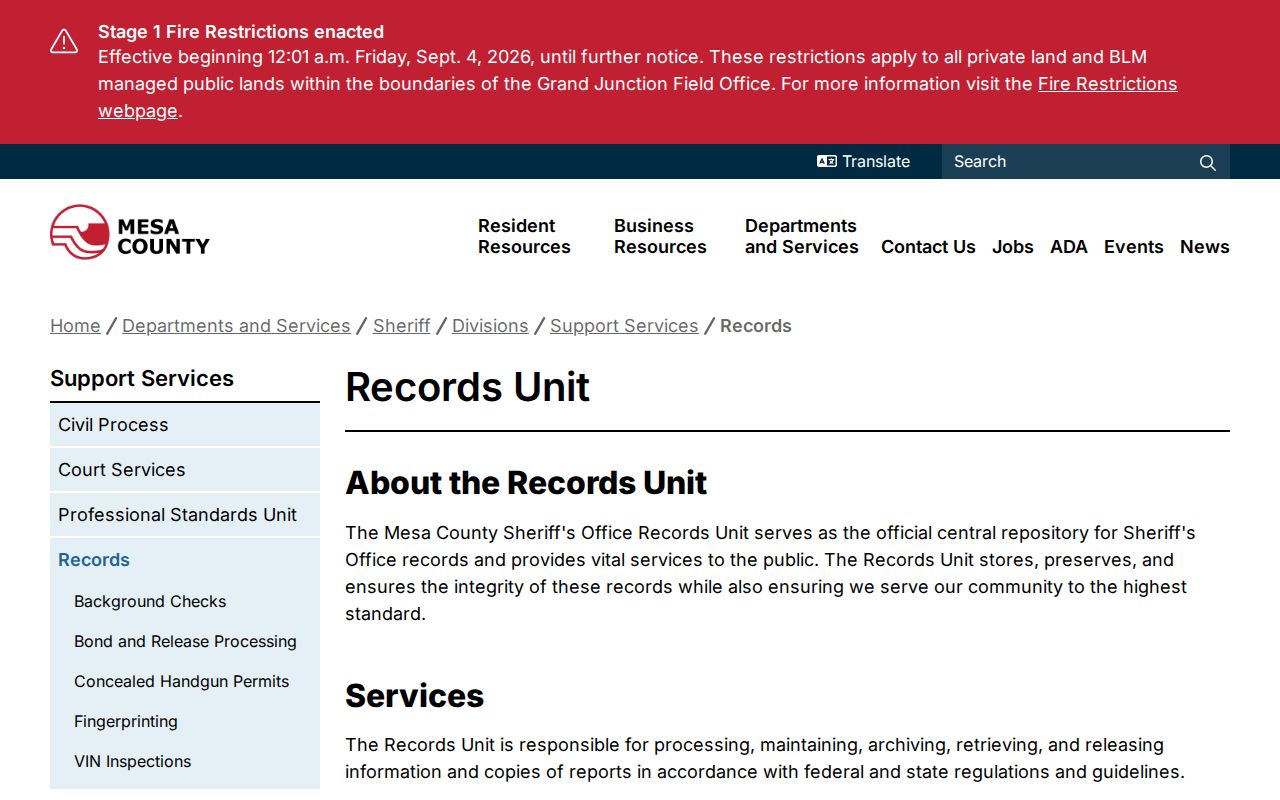The image size is (1280, 800).
Task: Click Departments and Services breadcrumb link
Action: [x=236, y=326]
